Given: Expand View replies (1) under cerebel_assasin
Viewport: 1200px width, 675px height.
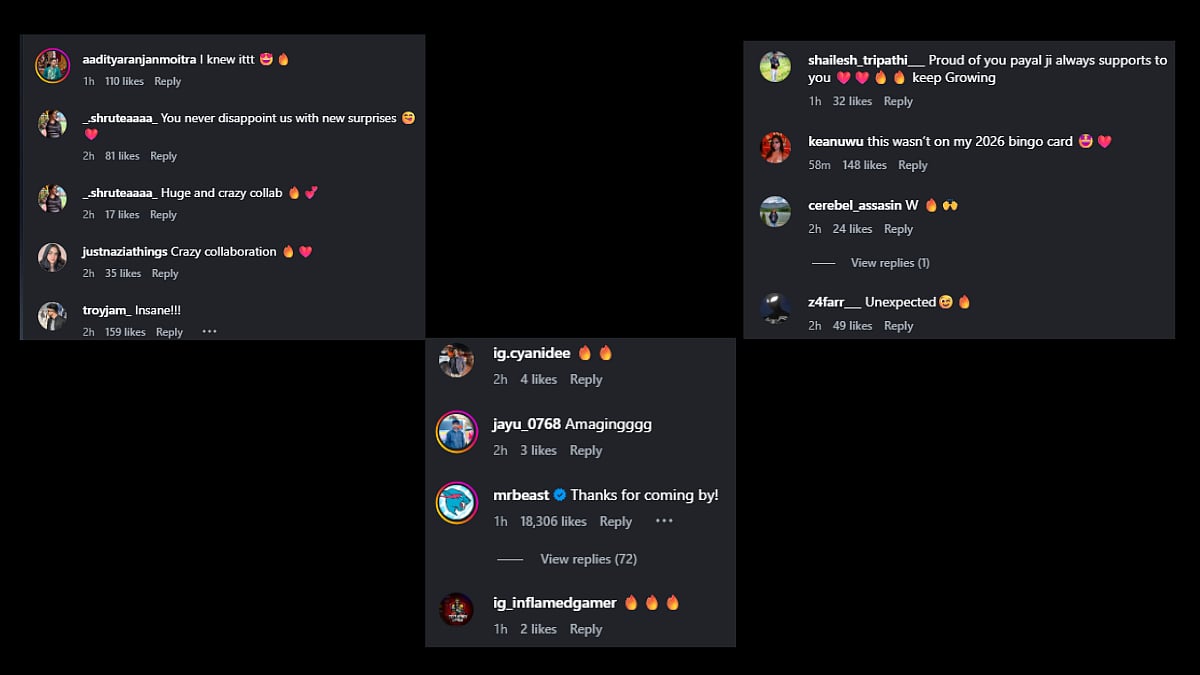Looking at the screenshot, I should (890, 263).
